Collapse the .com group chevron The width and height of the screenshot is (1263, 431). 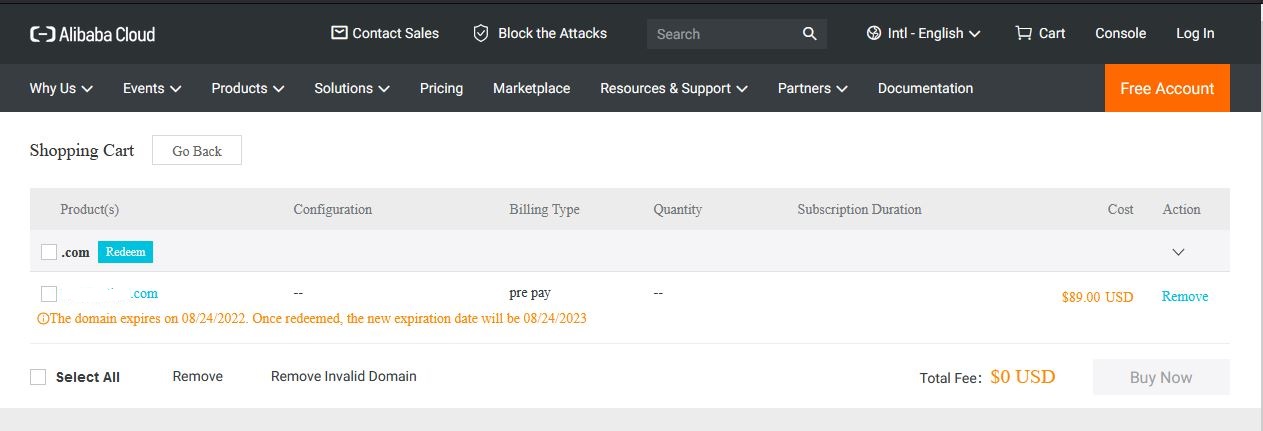(x=1178, y=252)
